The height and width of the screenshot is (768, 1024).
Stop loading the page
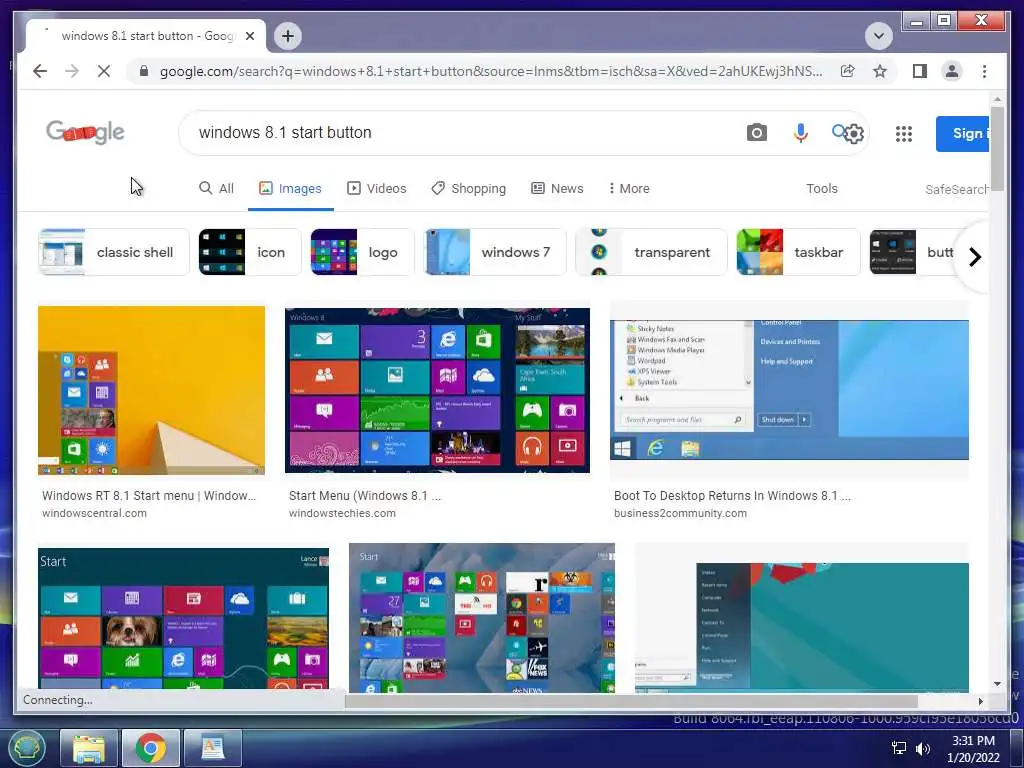(x=104, y=71)
